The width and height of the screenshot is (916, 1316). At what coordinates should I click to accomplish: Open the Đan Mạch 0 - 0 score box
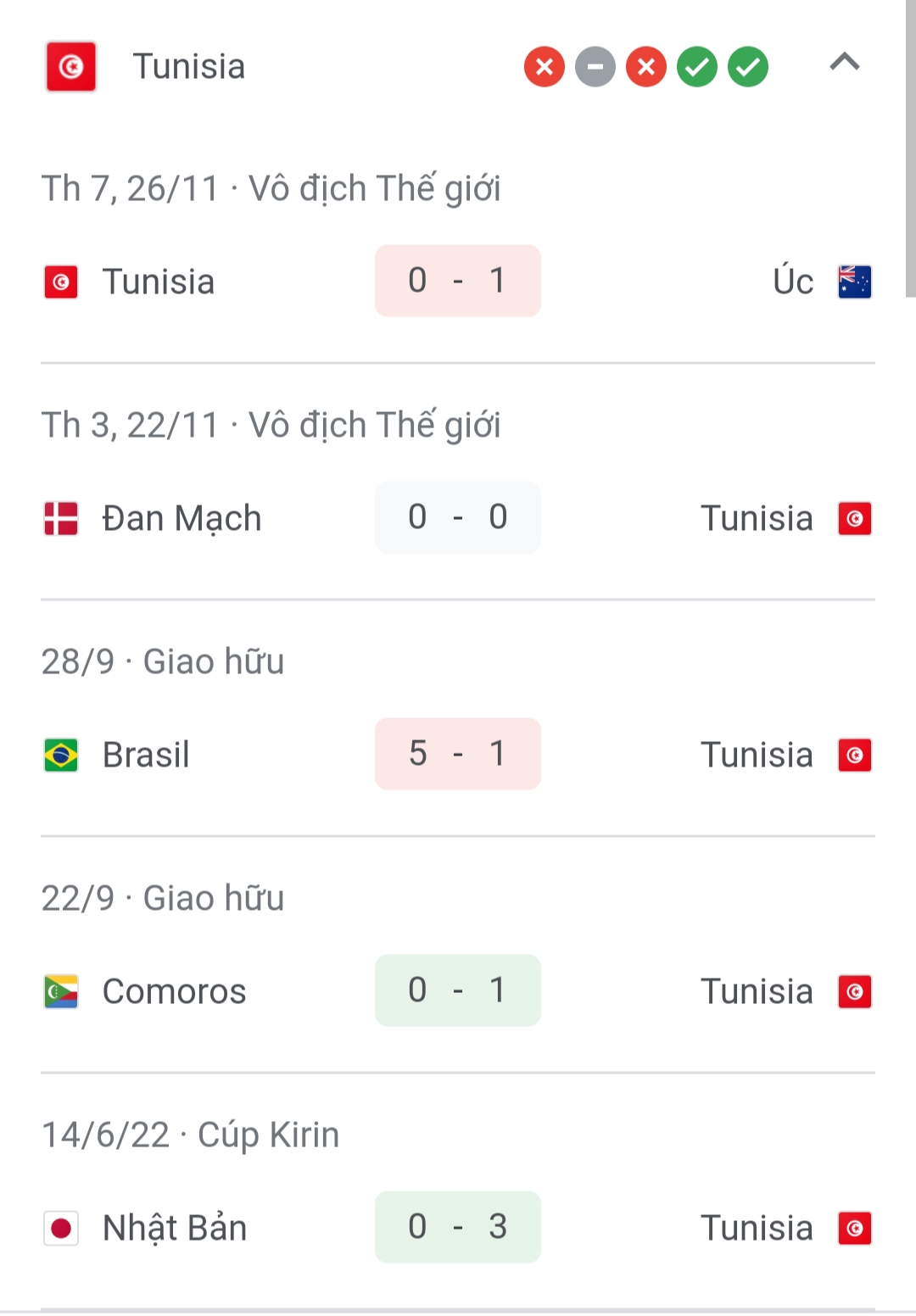[x=458, y=517]
